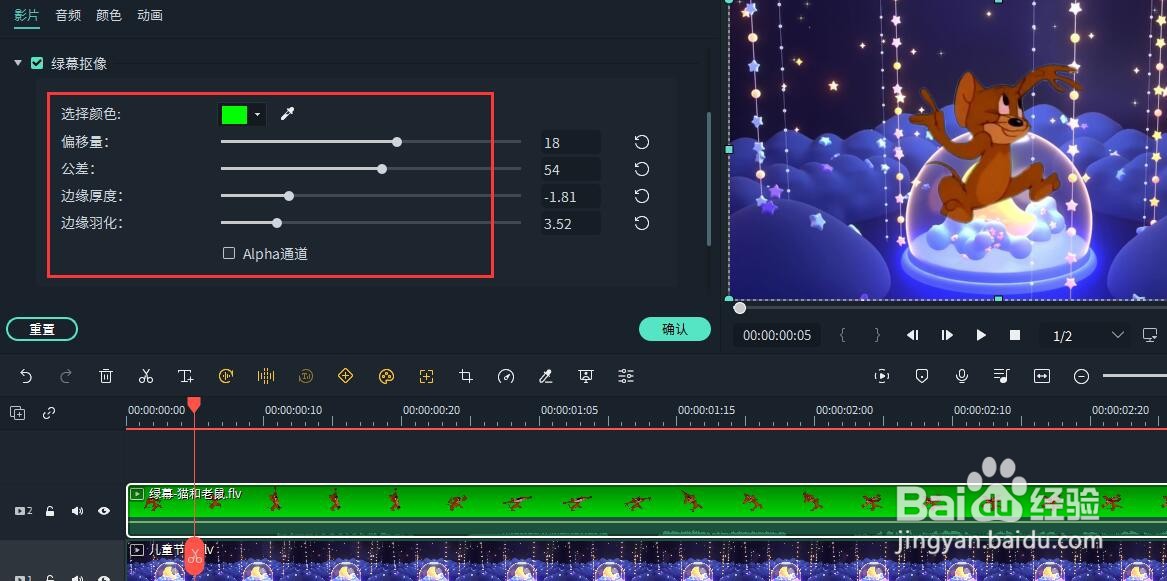Add a keyframe with the diamond icon
Screen dimensions: 1167x581
(x=345, y=376)
